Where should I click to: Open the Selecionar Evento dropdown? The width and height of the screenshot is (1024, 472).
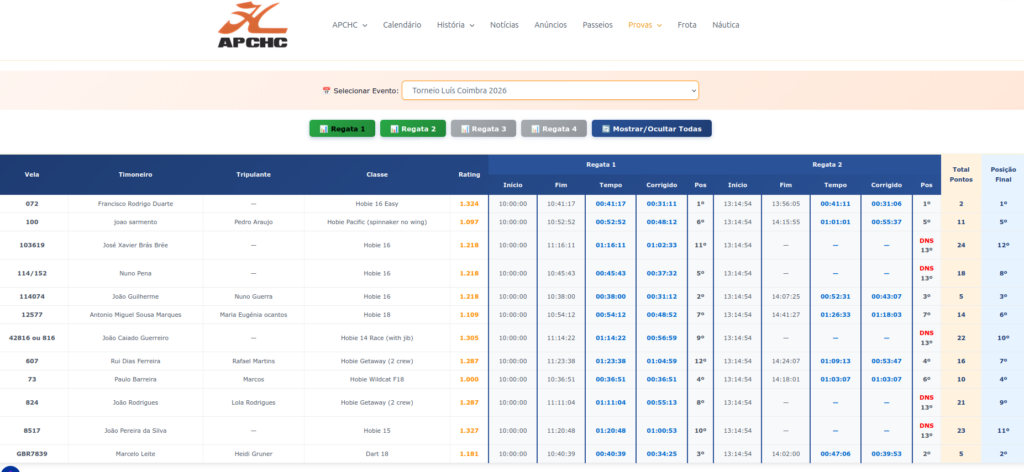(549, 91)
